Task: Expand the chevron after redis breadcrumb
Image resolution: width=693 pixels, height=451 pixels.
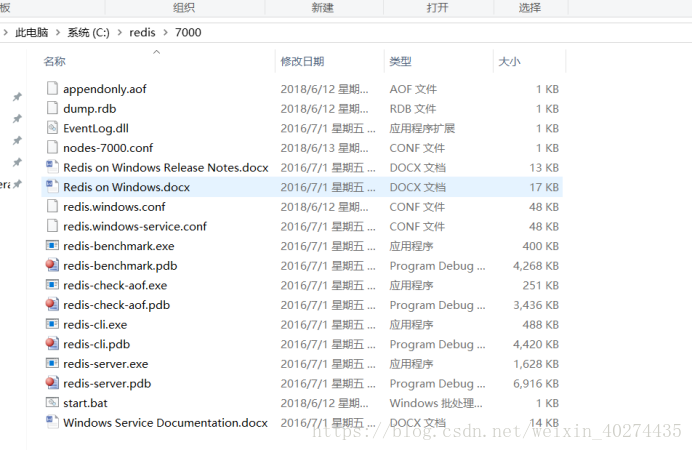Action: point(165,32)
